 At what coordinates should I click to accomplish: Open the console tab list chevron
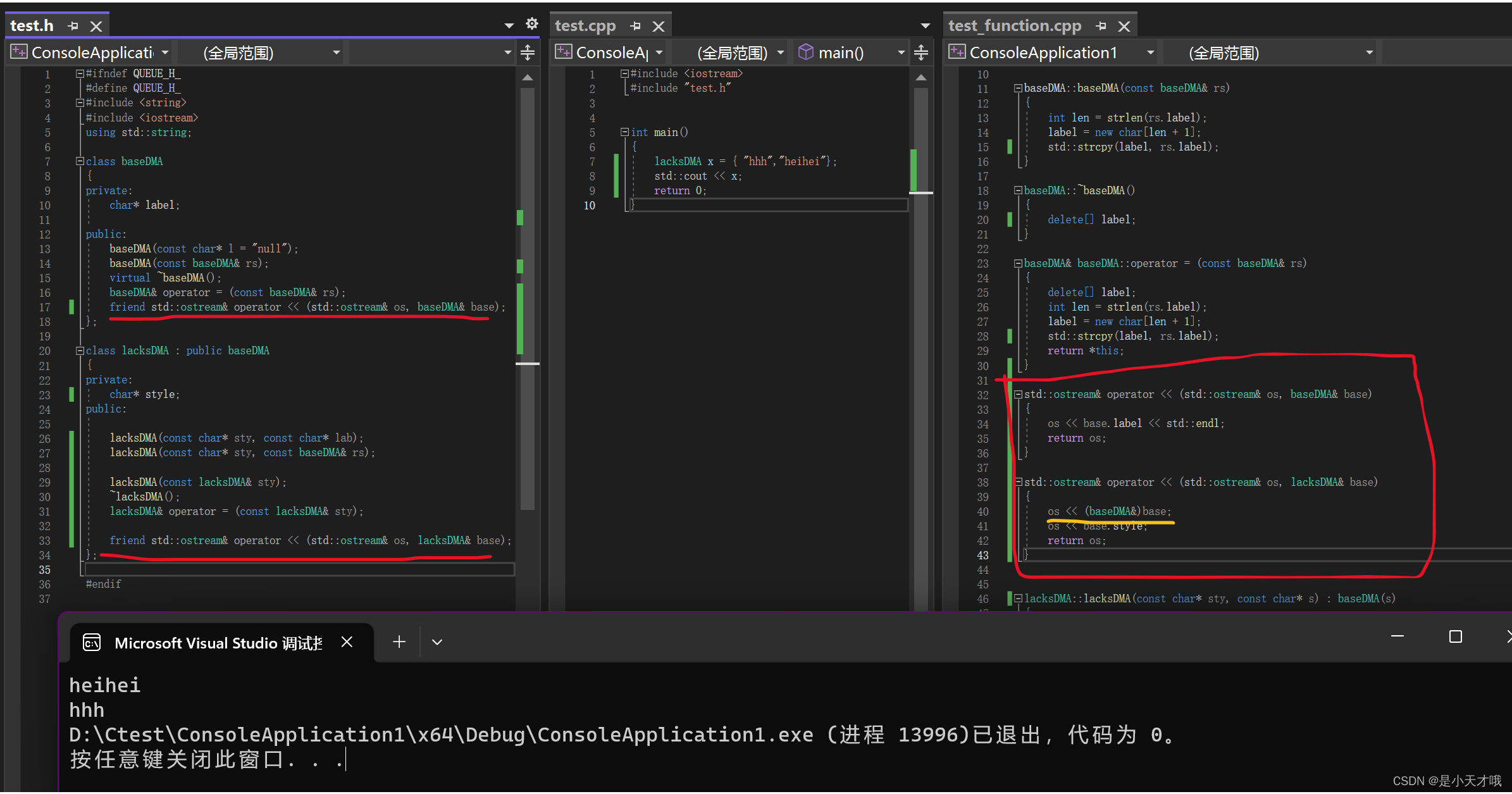[x=437, y=642]
